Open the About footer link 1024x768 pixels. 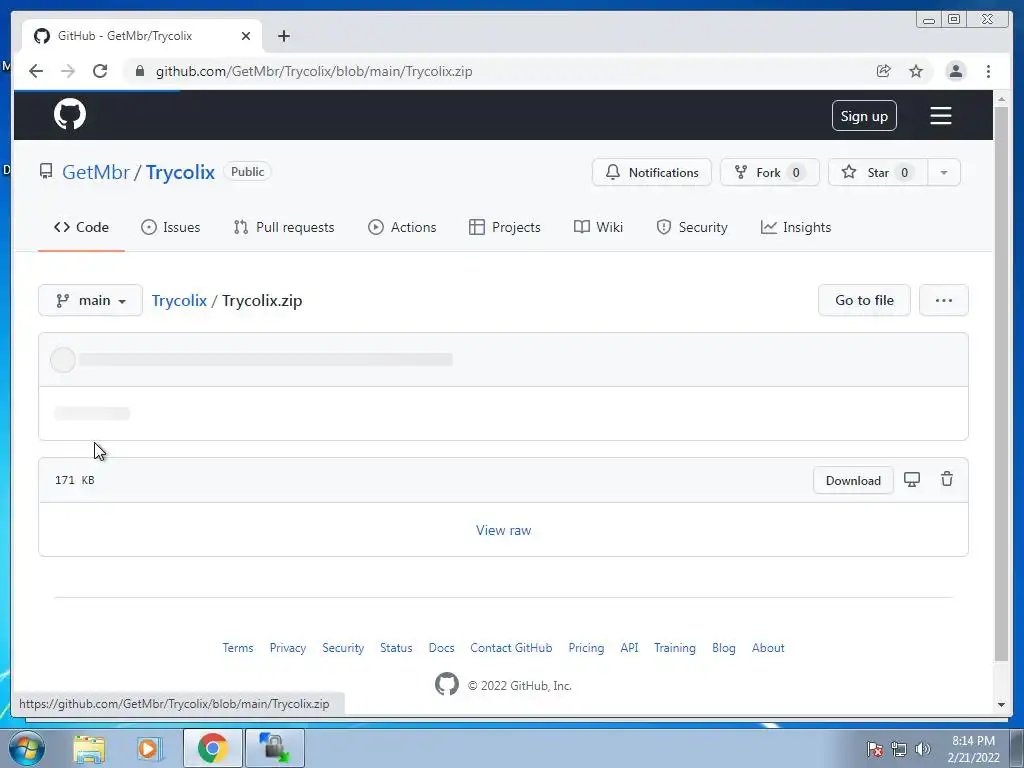coord(768,648)
